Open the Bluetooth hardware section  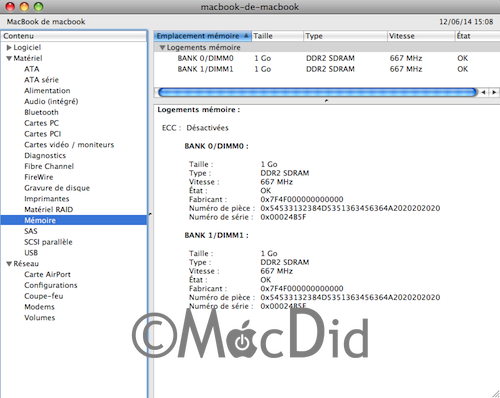click(41, 112)
